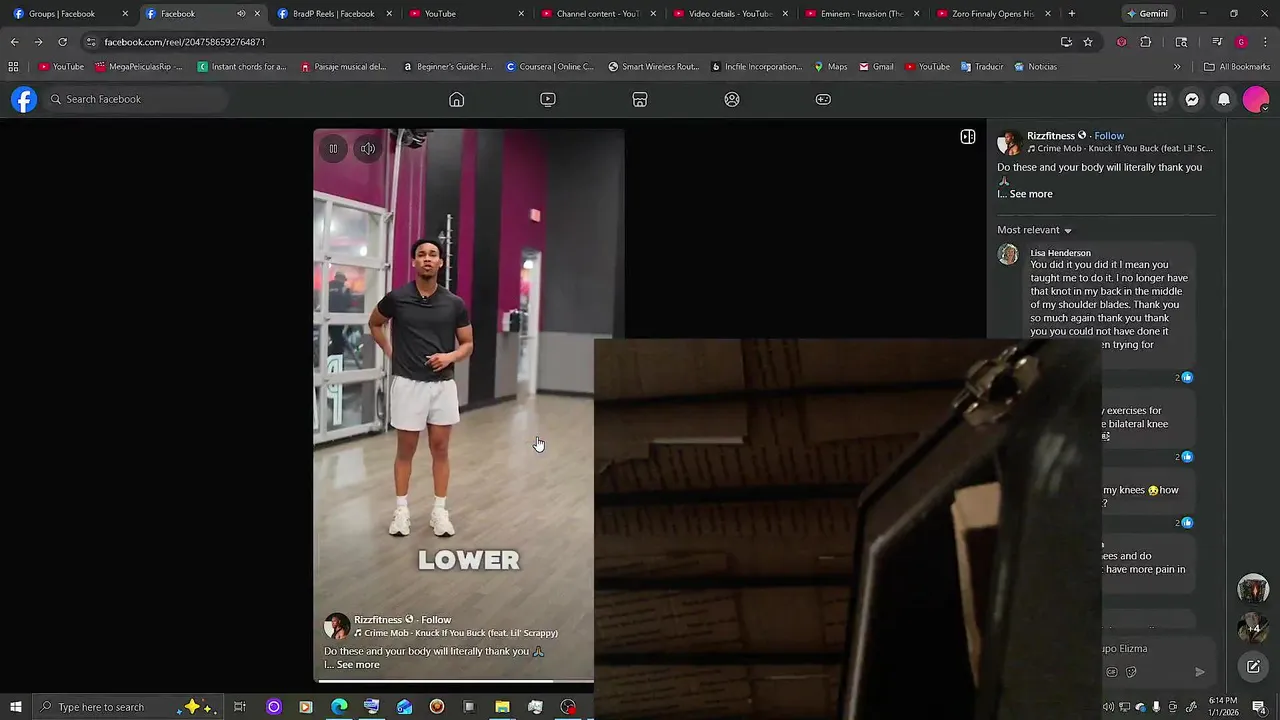Mute audio on the active Facebook tab

tap(241, 14)
